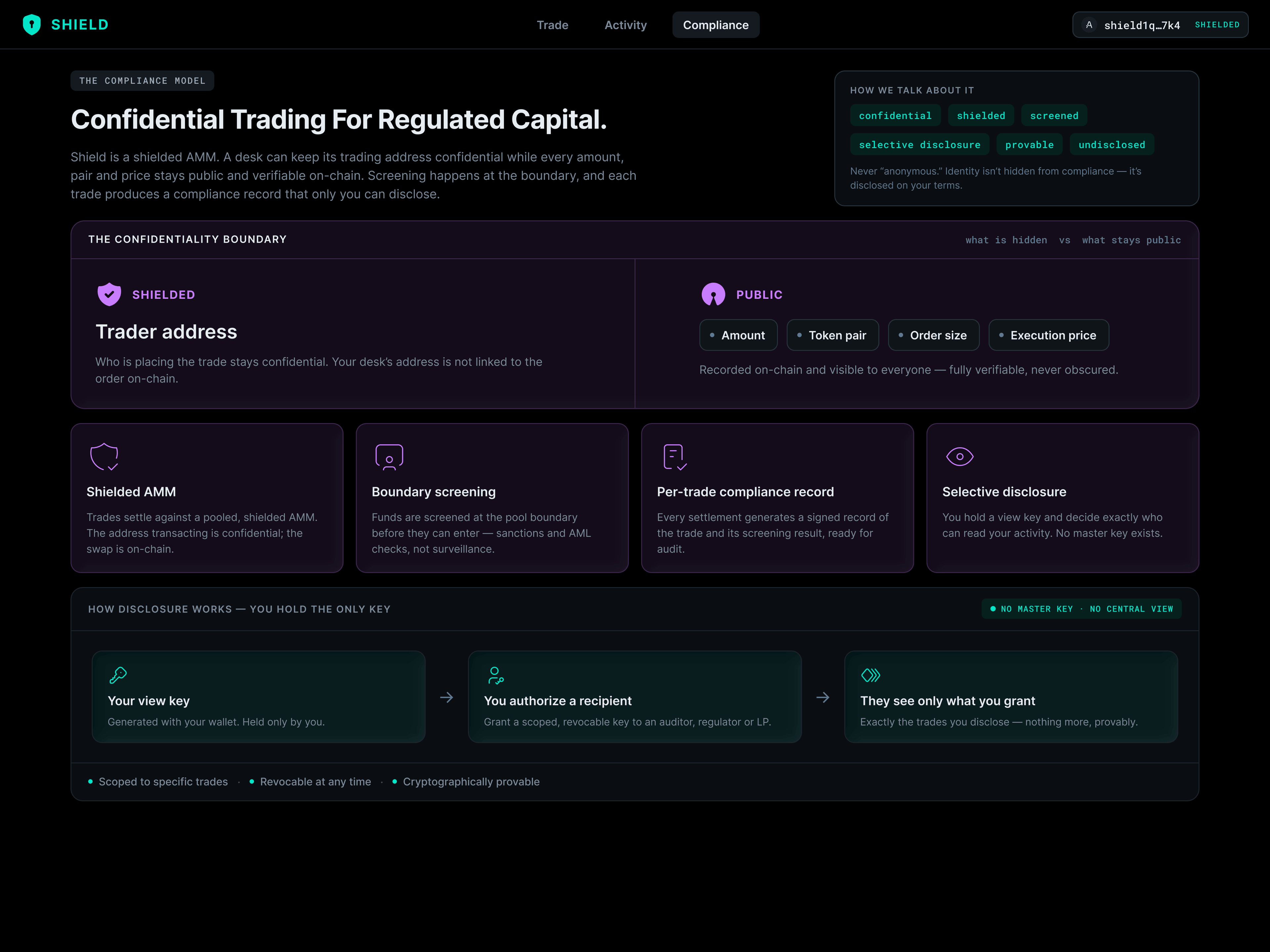This screenshot has width=1270, height=952.
Task: Click the confidential tag
Action: pyautogui.click(x=895, y=115)
